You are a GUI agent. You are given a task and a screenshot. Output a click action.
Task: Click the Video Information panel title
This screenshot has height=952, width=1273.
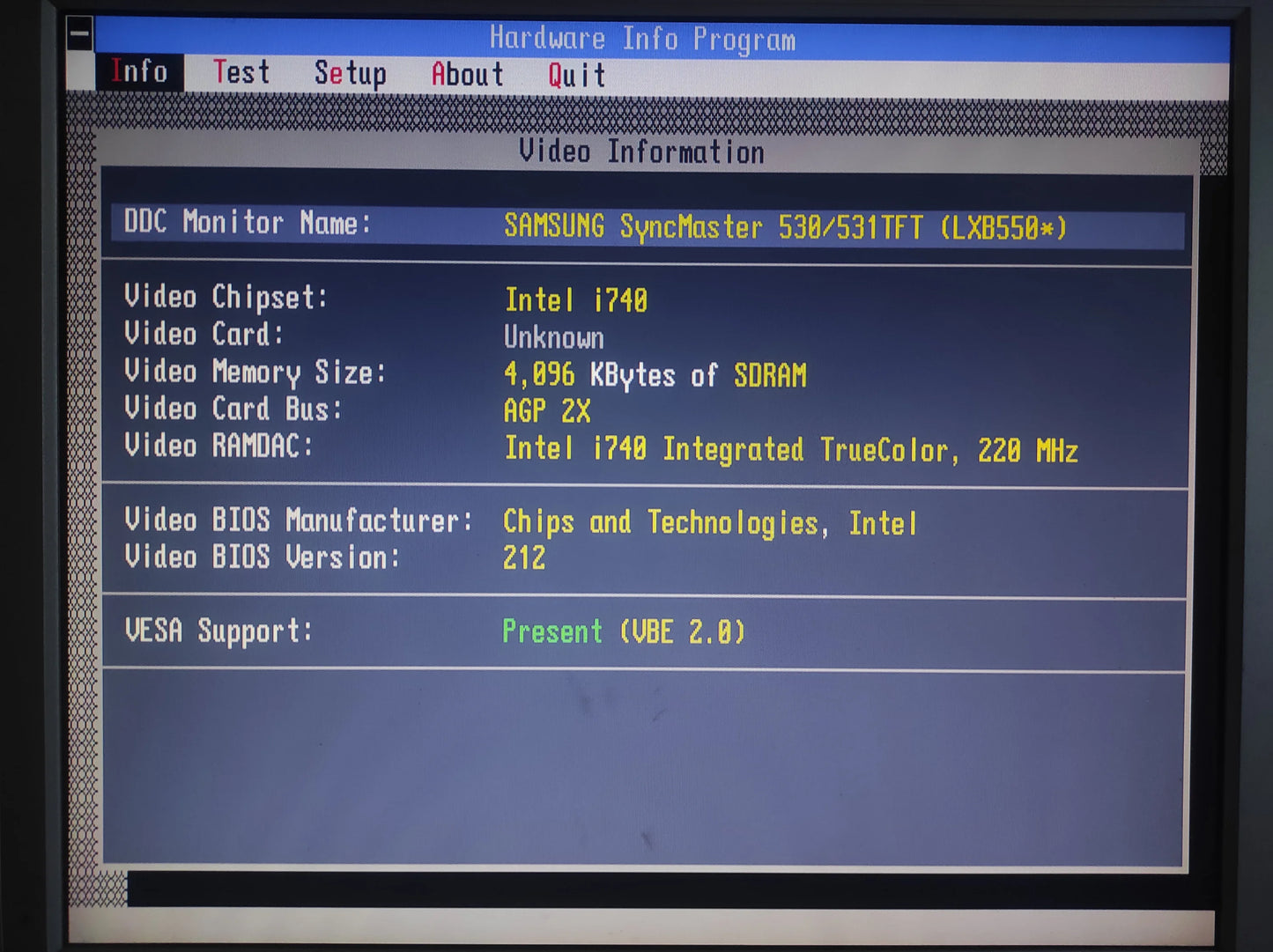click(x=641, y=151)
